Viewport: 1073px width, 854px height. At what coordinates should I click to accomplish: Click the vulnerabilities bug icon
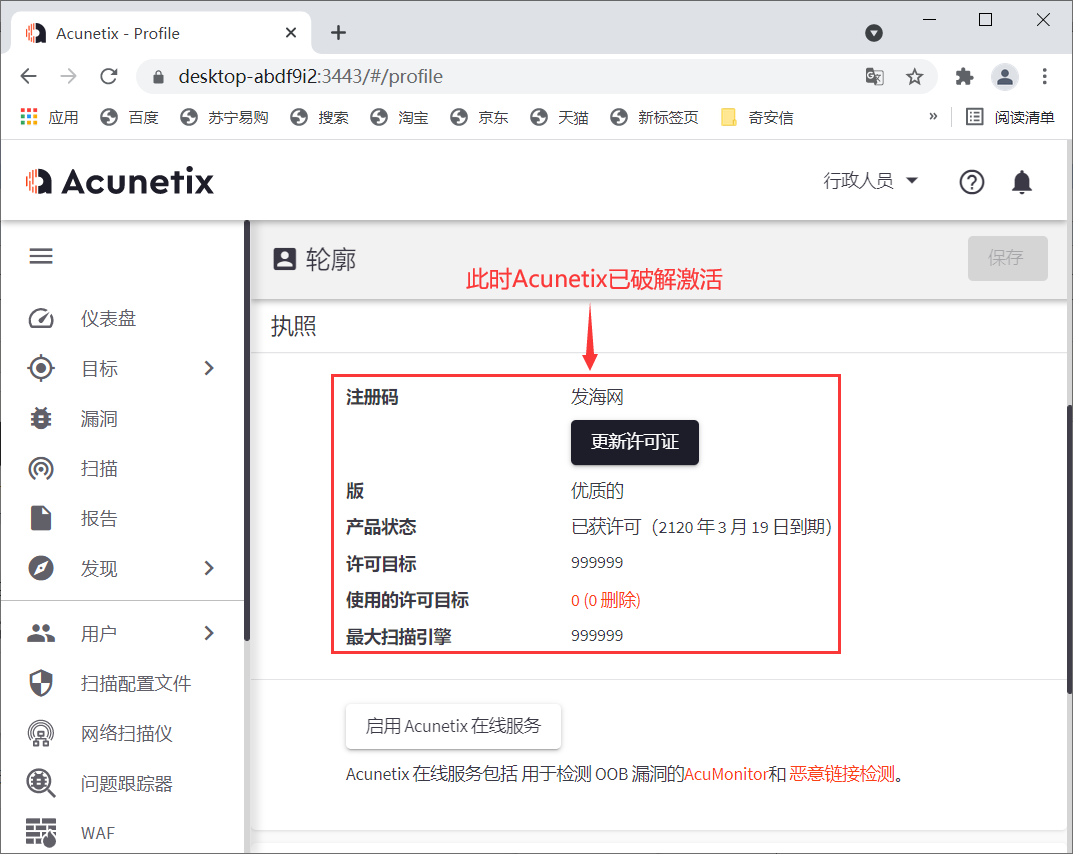[41, 418]
